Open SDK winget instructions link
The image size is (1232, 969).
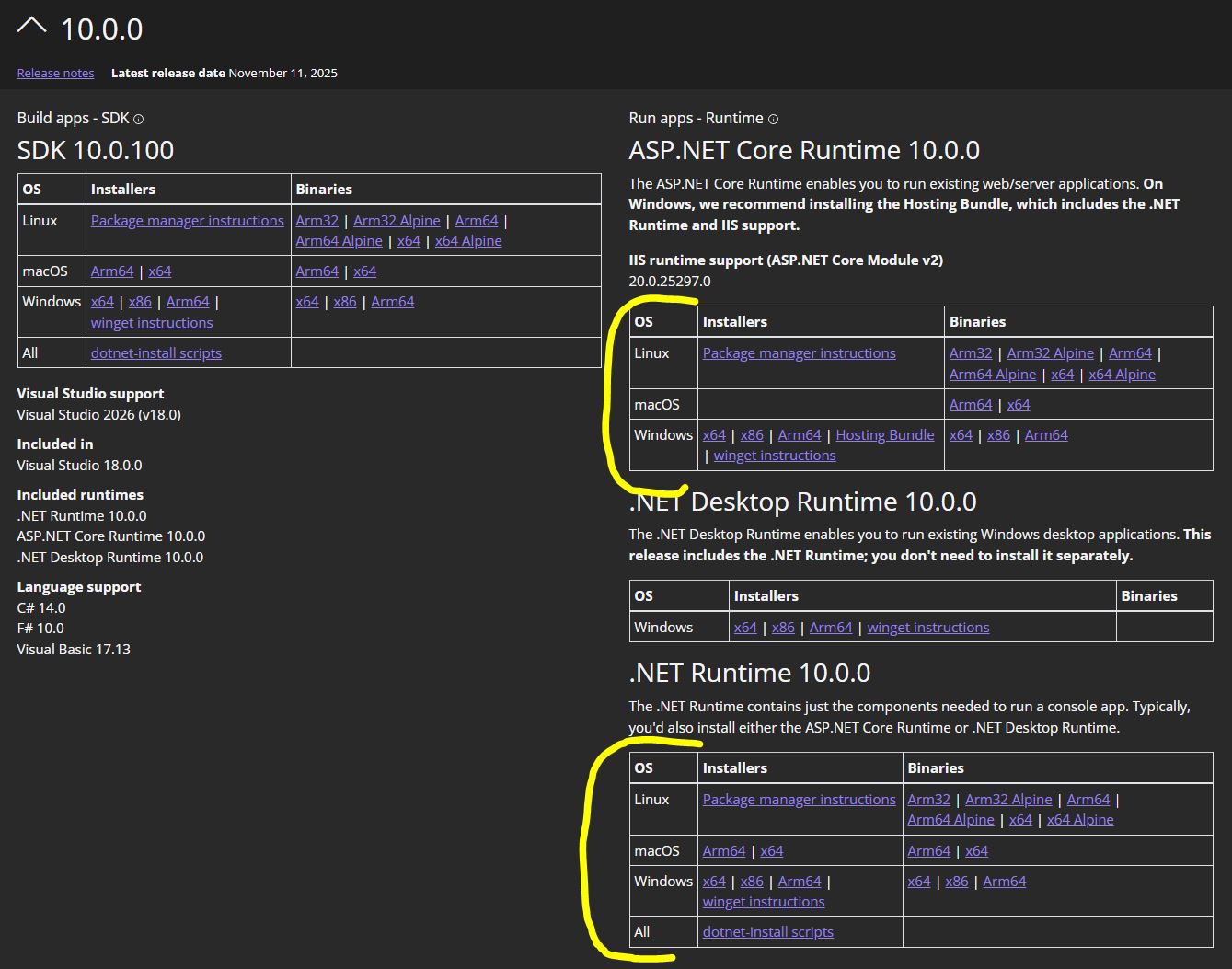[152, 323]
